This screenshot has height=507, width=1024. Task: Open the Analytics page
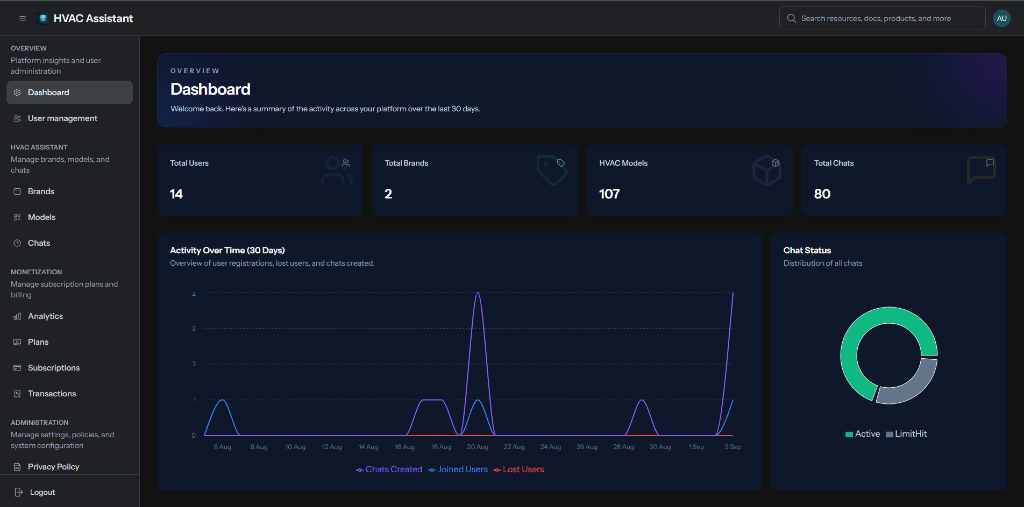pyautogui.click(x=69, y=316)
